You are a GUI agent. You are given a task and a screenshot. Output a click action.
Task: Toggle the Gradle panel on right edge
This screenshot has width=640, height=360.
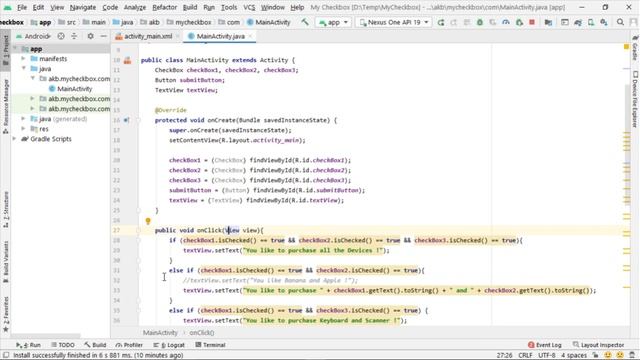point(635,48)
